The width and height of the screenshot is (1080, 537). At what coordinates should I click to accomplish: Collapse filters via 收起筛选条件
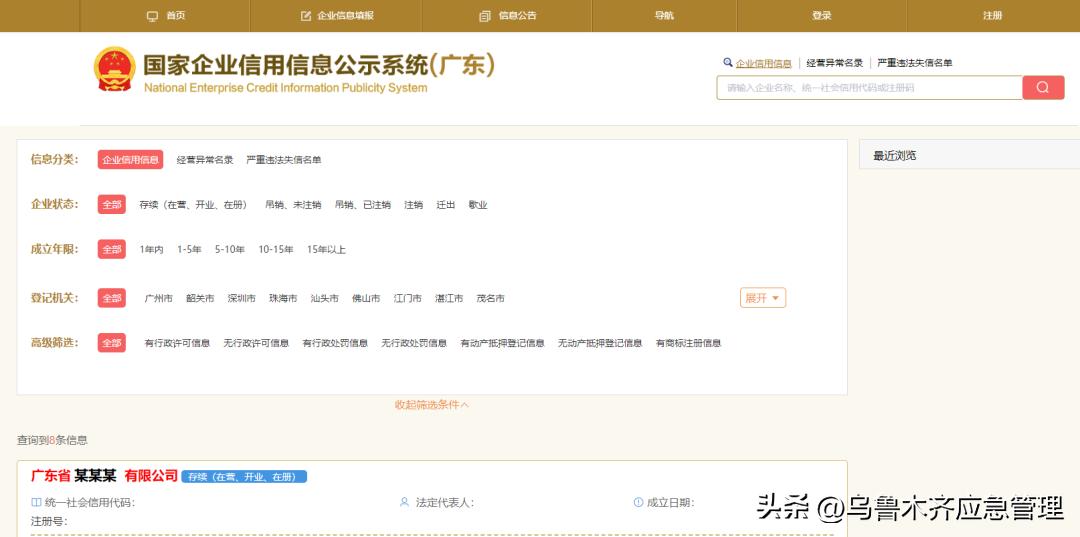pyautogui.click(x=432, y=405)
